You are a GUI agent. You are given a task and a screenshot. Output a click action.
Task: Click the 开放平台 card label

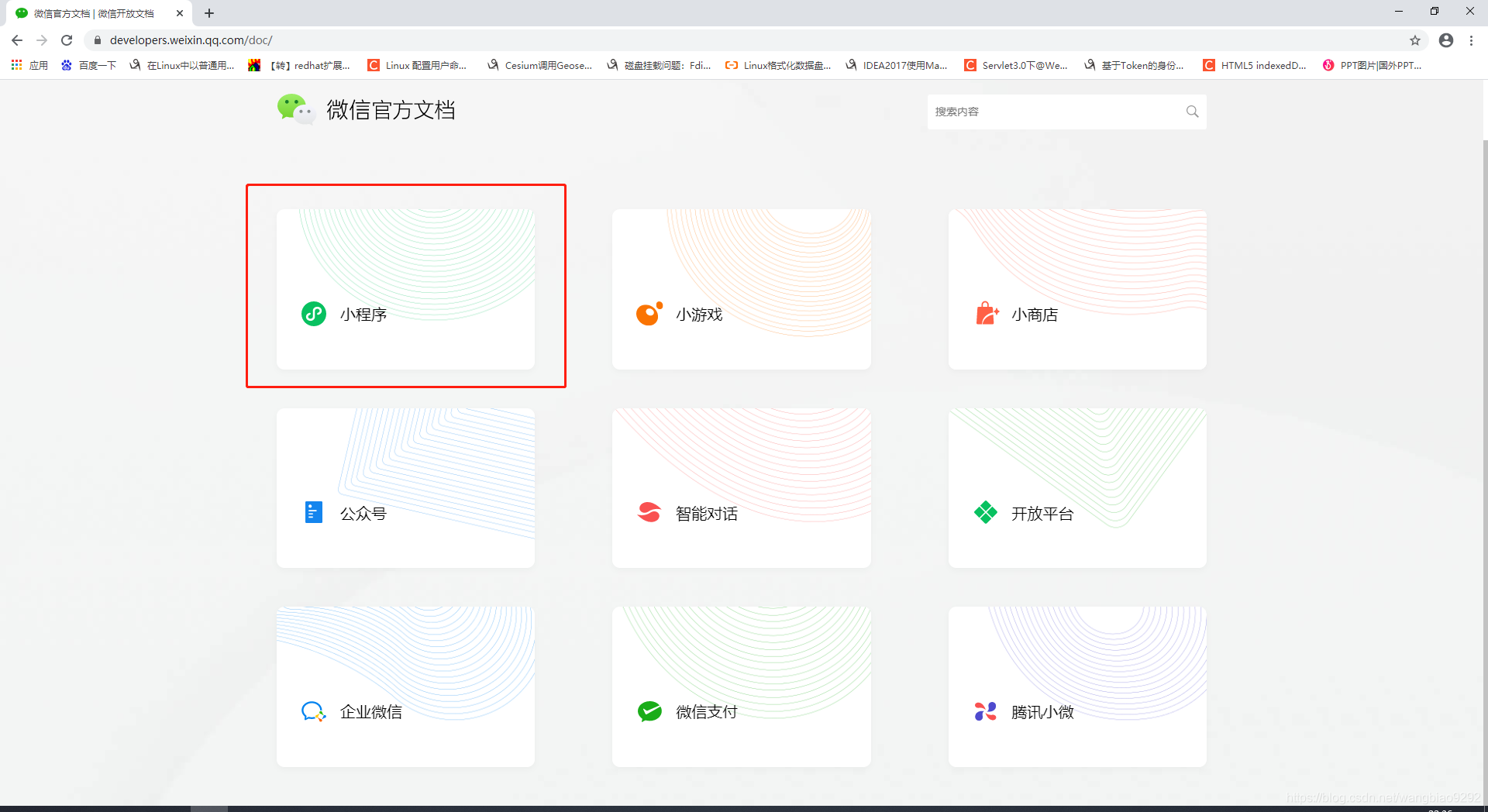coord(1042,513)
